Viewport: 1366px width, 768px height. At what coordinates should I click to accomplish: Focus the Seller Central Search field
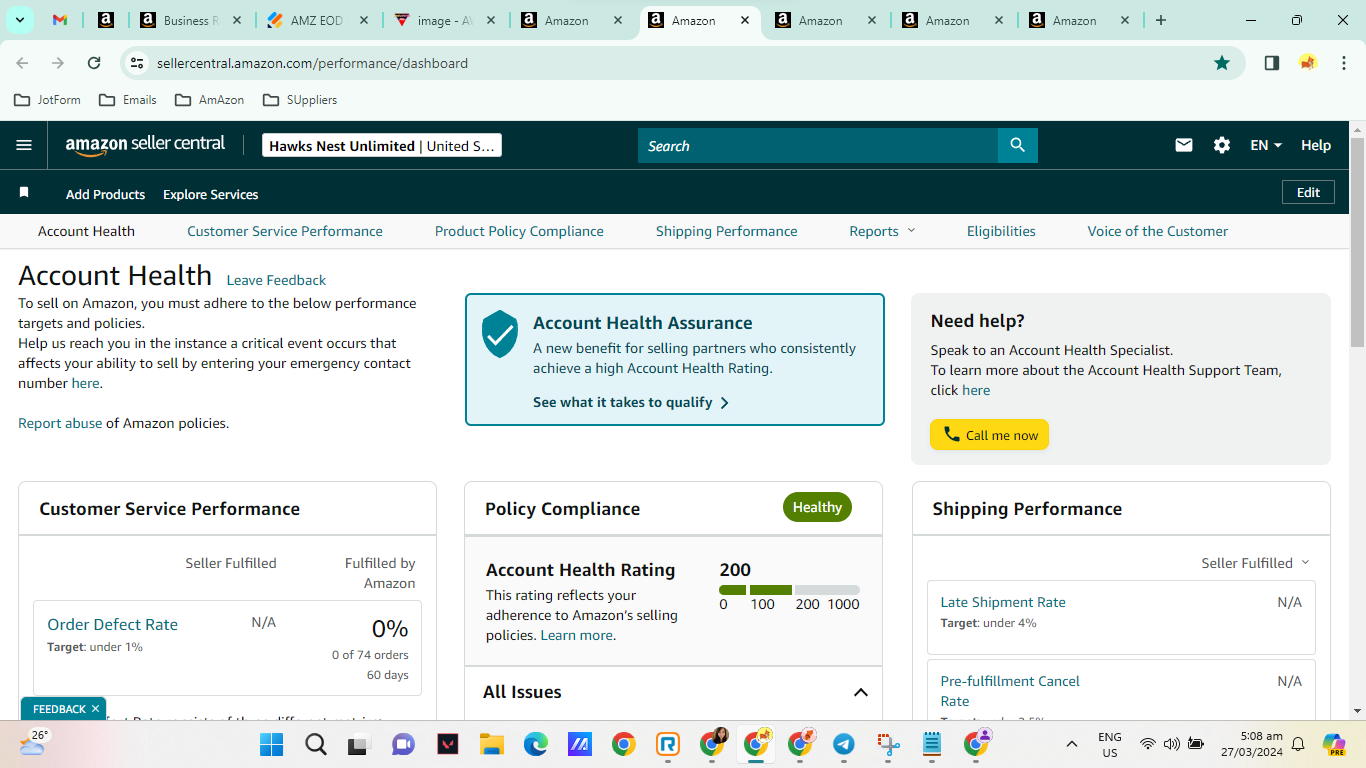click(818, 145)
